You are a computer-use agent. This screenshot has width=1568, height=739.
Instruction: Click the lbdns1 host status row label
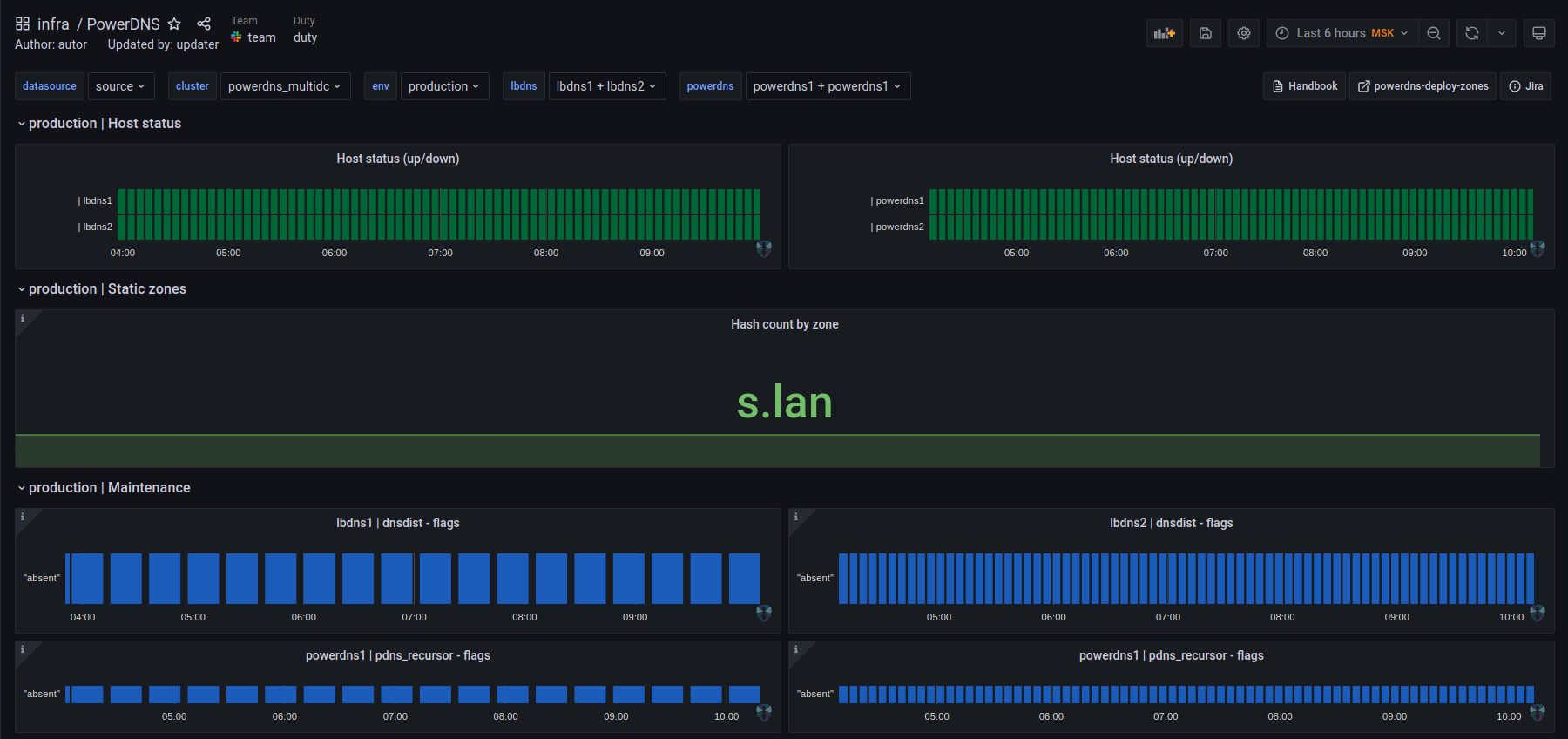click(95, 200)
